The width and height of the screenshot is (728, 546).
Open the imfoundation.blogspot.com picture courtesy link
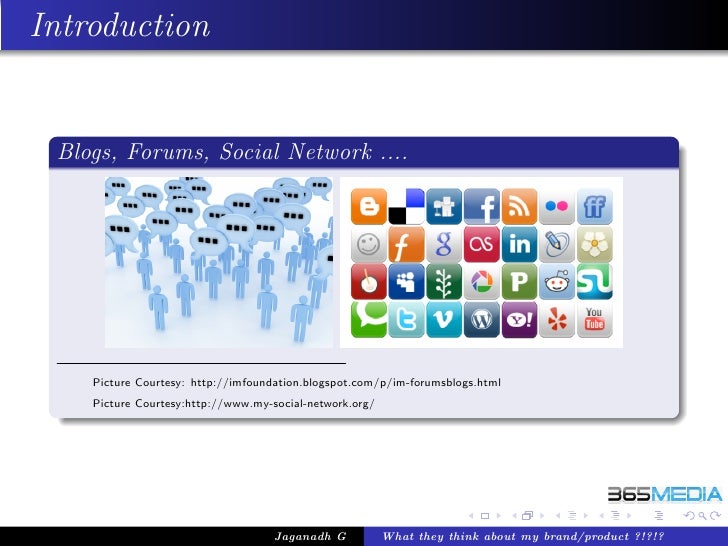pos(346,383)
